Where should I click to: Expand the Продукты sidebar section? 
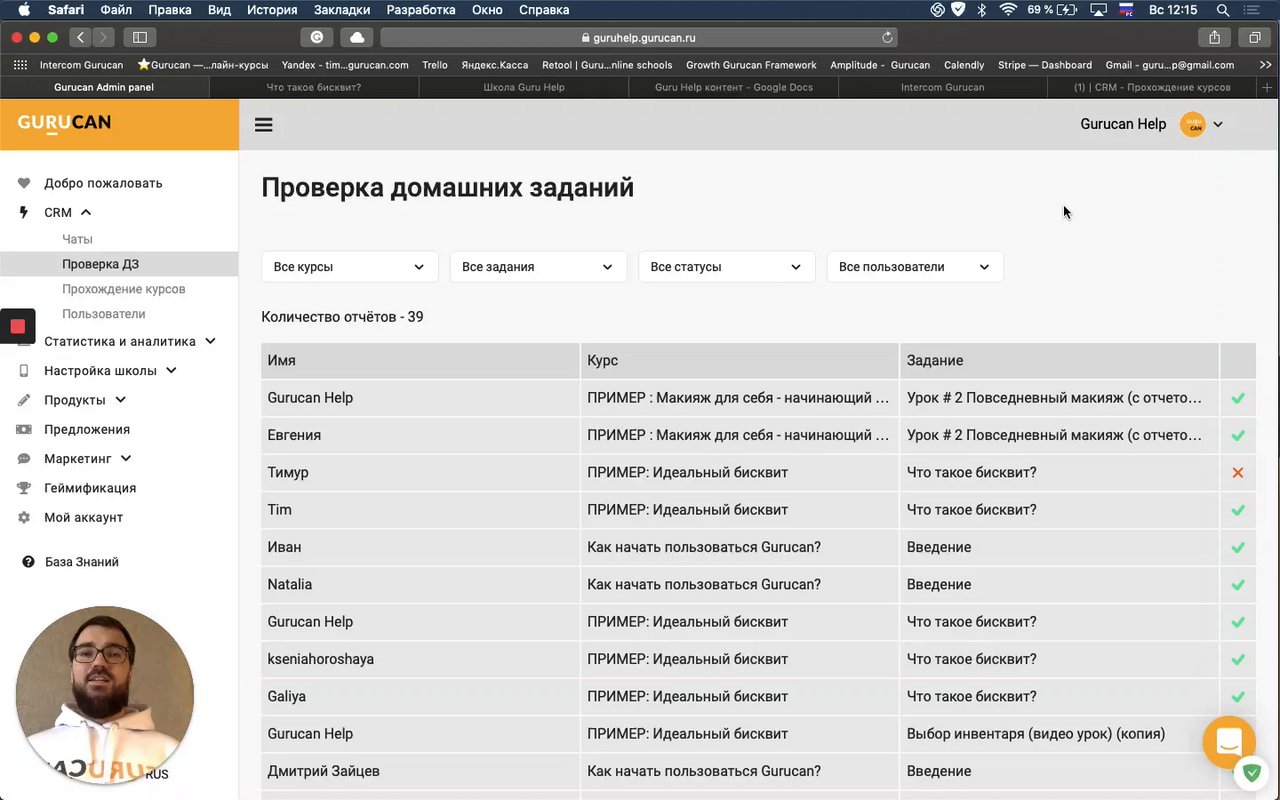pyautogui.click(x=120, y=400)
